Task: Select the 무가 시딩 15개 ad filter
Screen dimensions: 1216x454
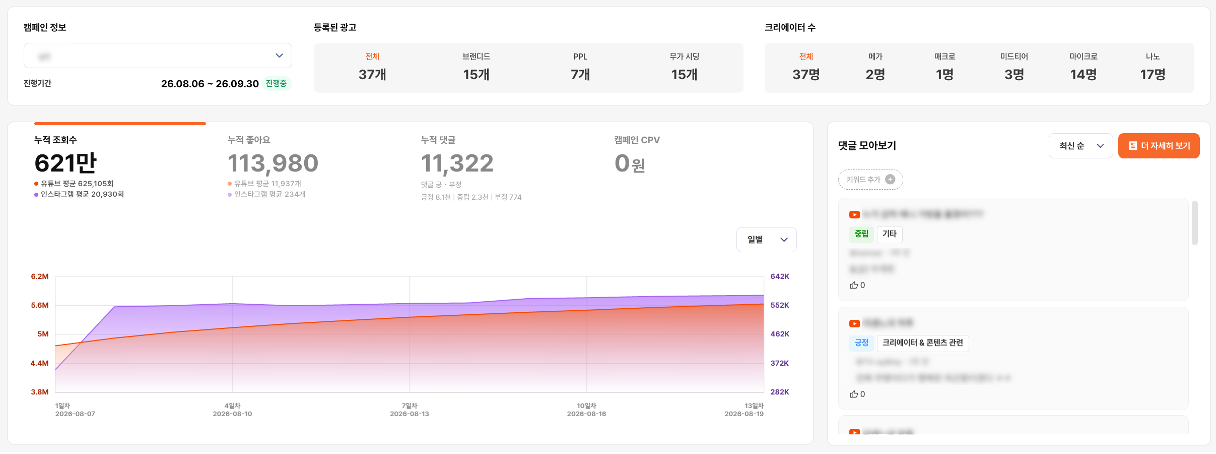Action: point(684,67)
